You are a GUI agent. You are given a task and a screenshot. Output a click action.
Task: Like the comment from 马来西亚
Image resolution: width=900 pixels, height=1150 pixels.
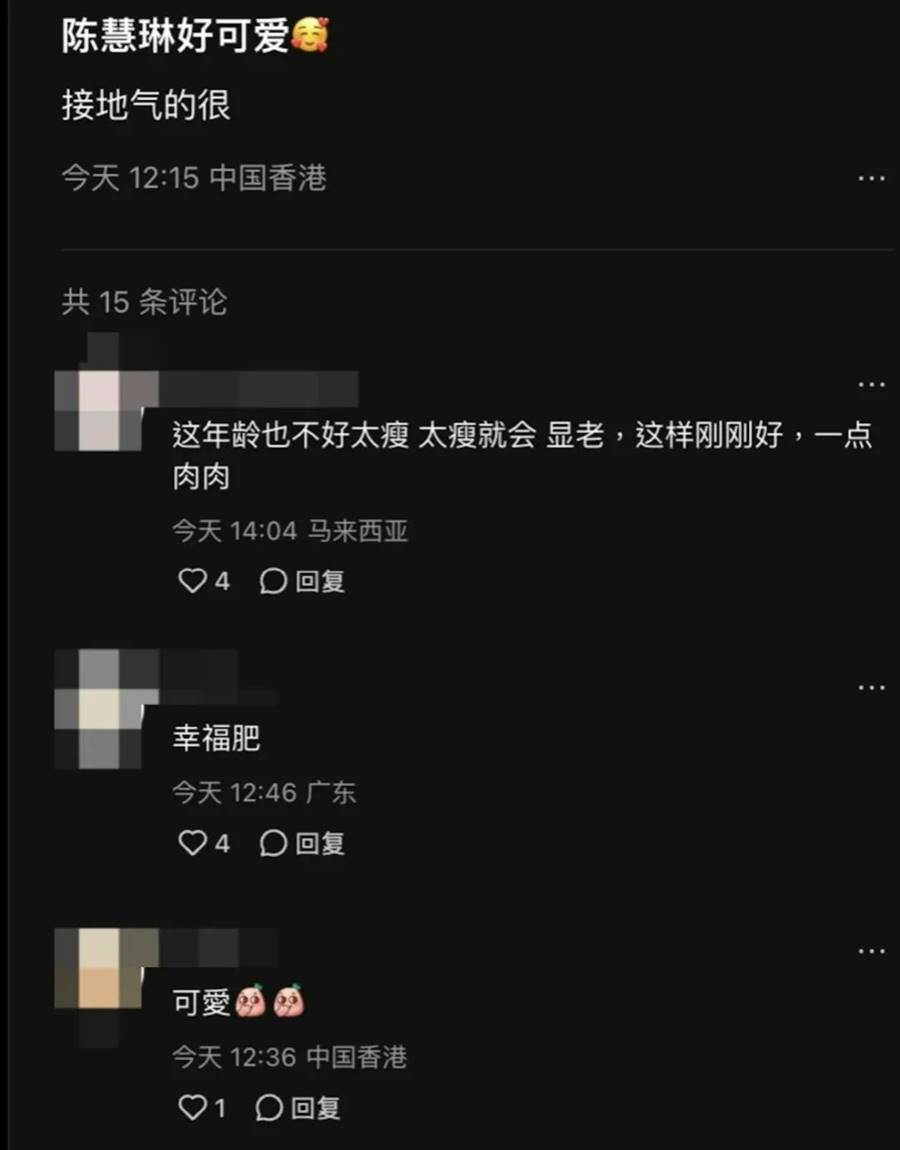click(x=192, y=581)
